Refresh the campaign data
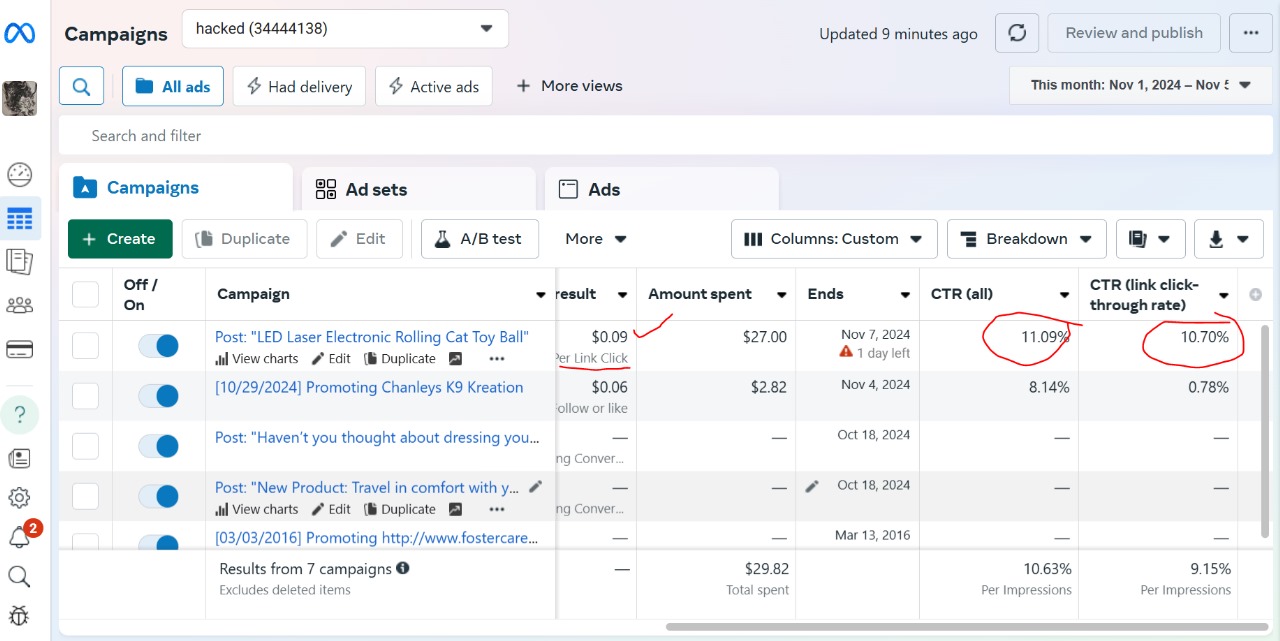The width and height of the screenshot is (1280, 641). (x=1017, y=33)
